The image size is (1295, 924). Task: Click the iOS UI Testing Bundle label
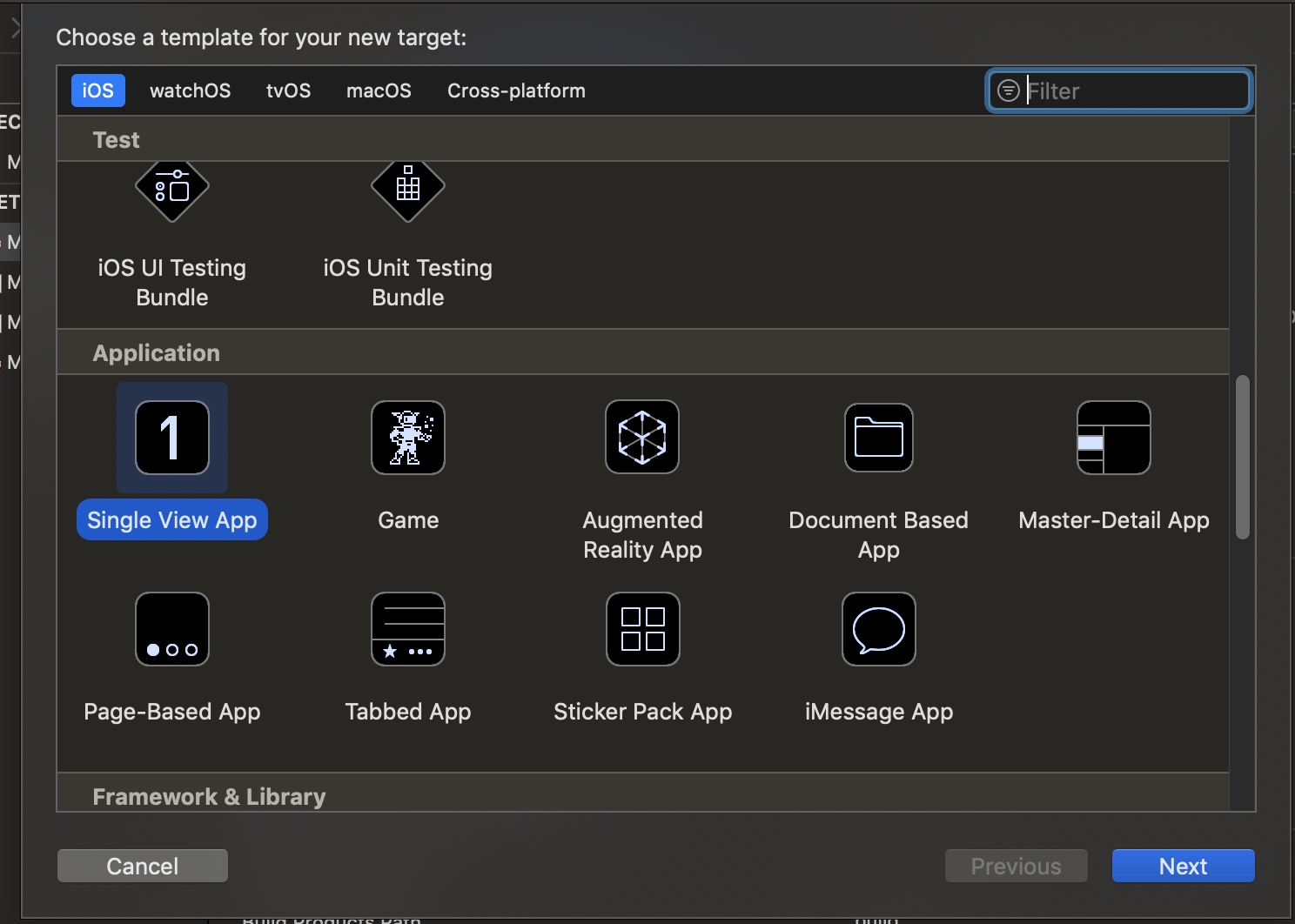pos(172,282)
